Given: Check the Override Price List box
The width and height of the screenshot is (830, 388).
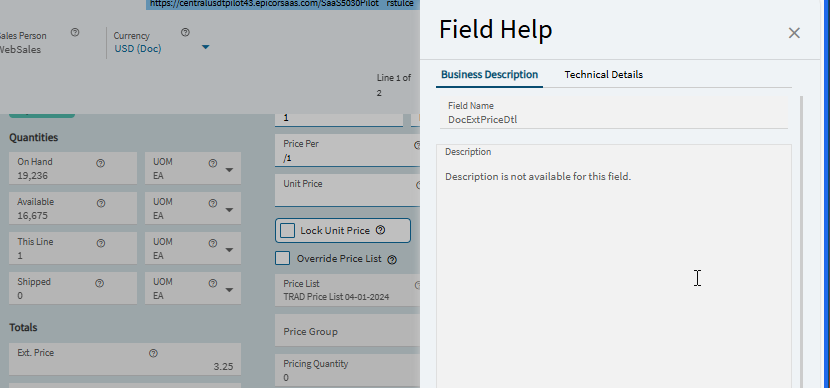Looking at the screenshot, I should pos(283,258).
